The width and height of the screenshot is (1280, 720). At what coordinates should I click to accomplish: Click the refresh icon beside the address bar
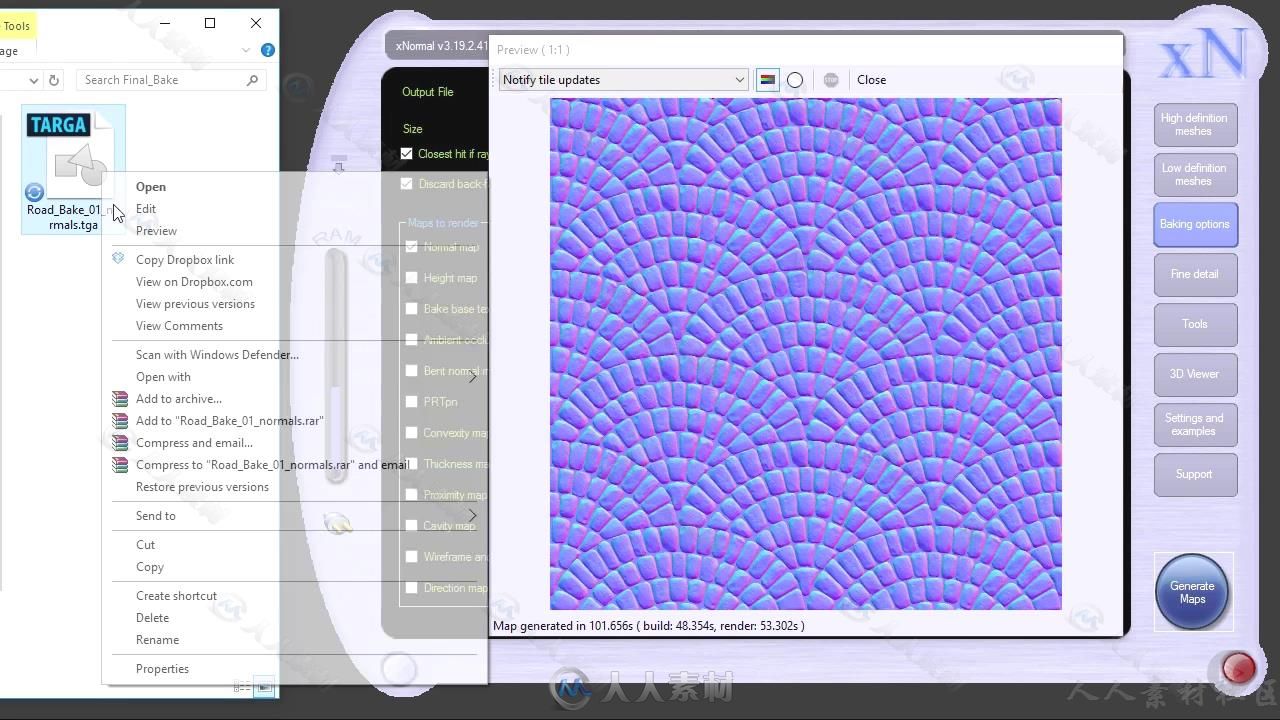(54, 80)
